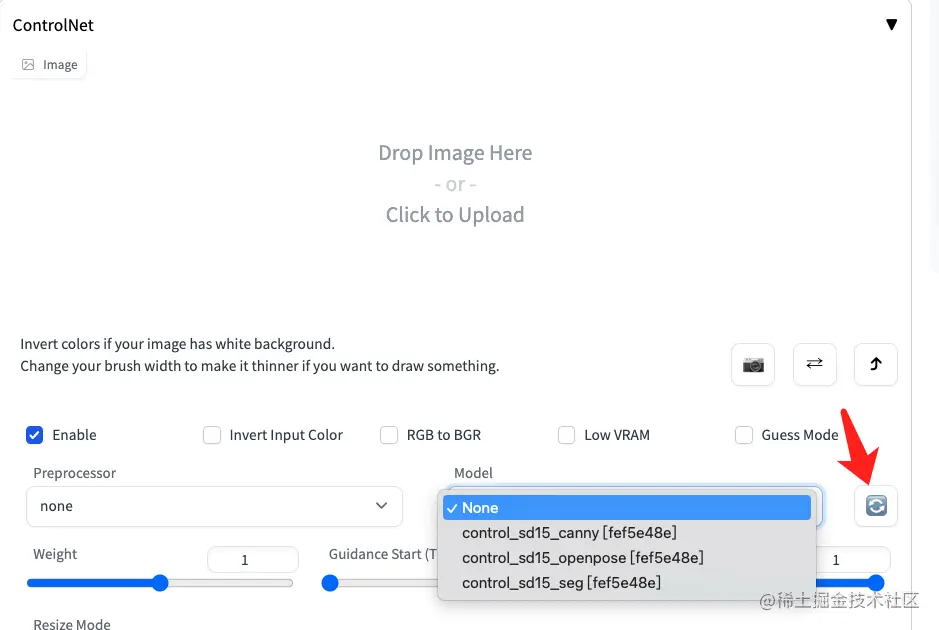939x630 pixels.
Task: Click the Preprocessor label
Action: pos(75,473)
